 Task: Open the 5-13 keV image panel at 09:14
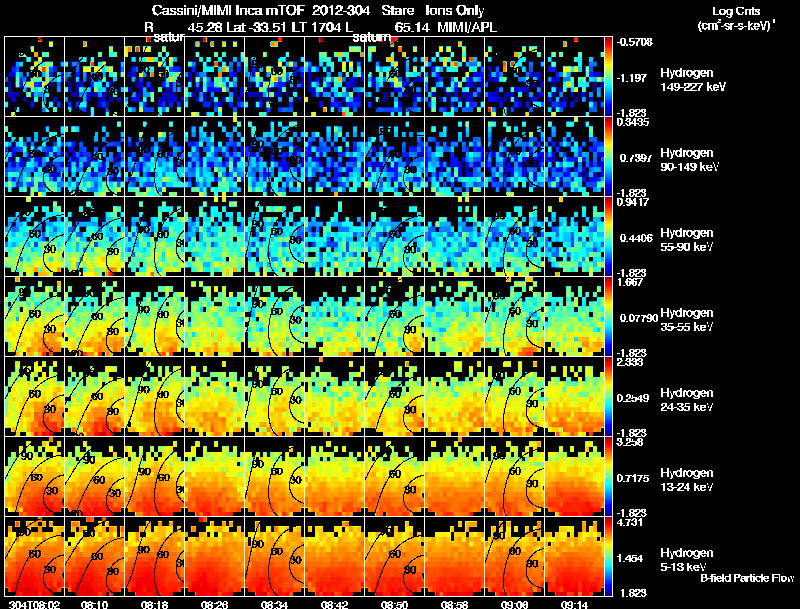tap(574, 557)
